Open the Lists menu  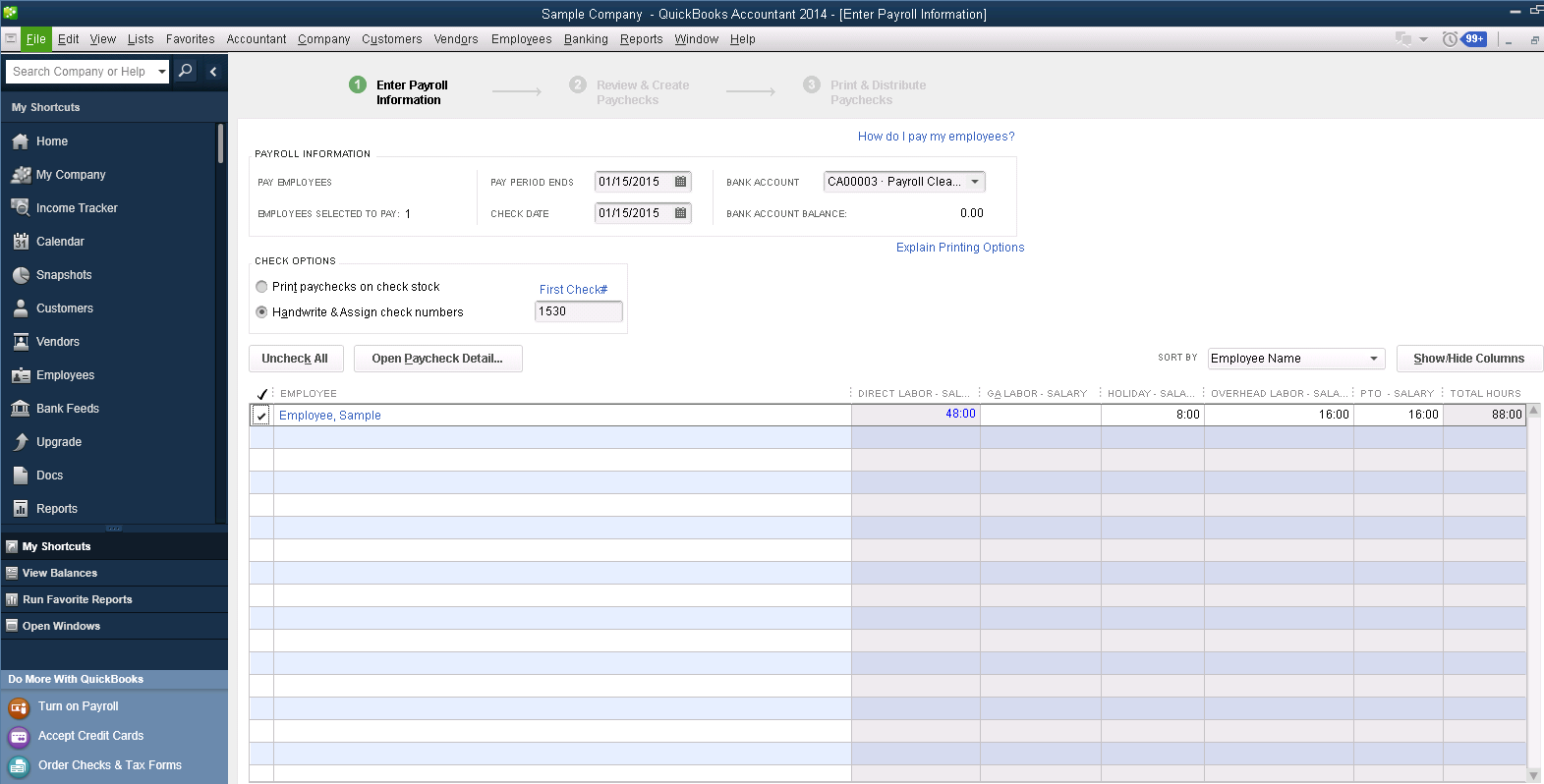pos(141,39)
